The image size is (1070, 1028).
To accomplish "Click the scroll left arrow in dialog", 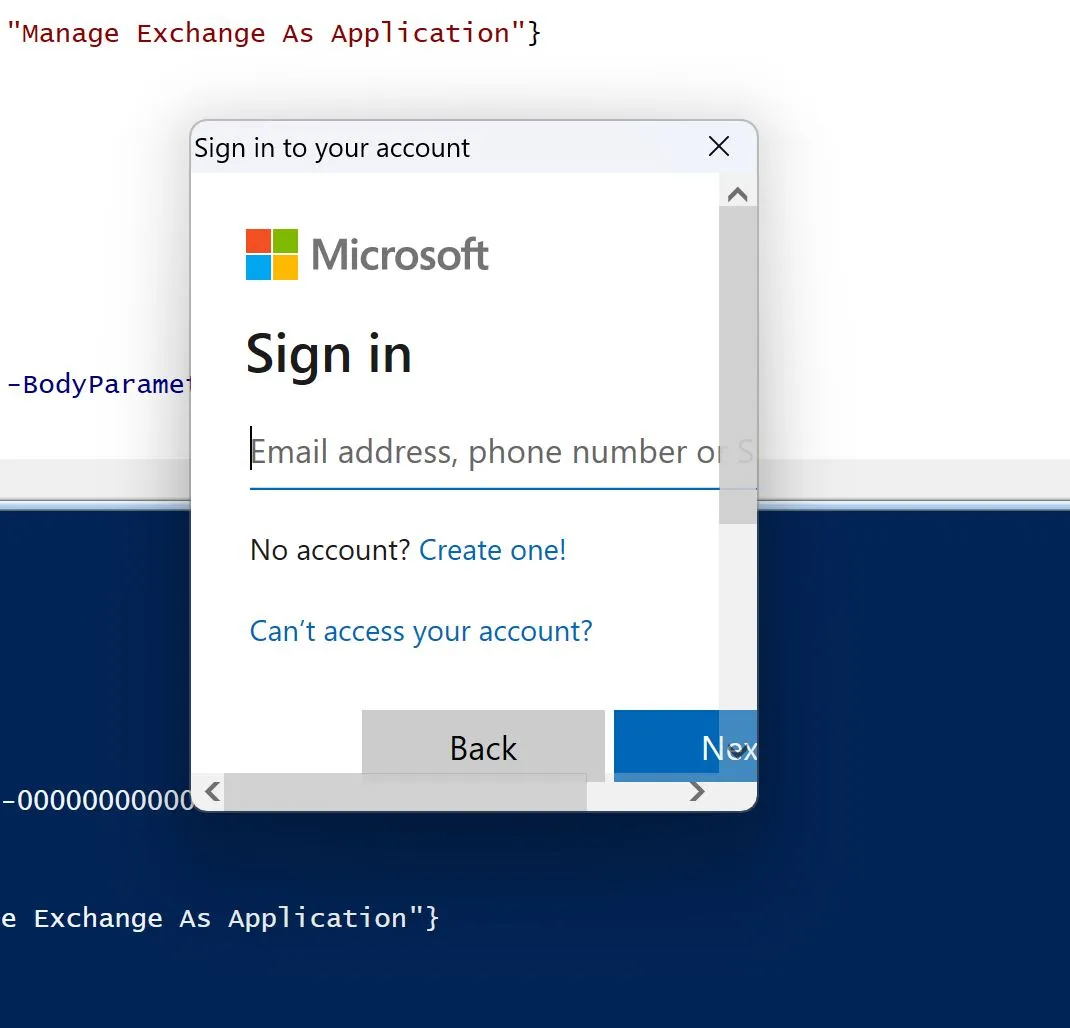I will 212,792.
